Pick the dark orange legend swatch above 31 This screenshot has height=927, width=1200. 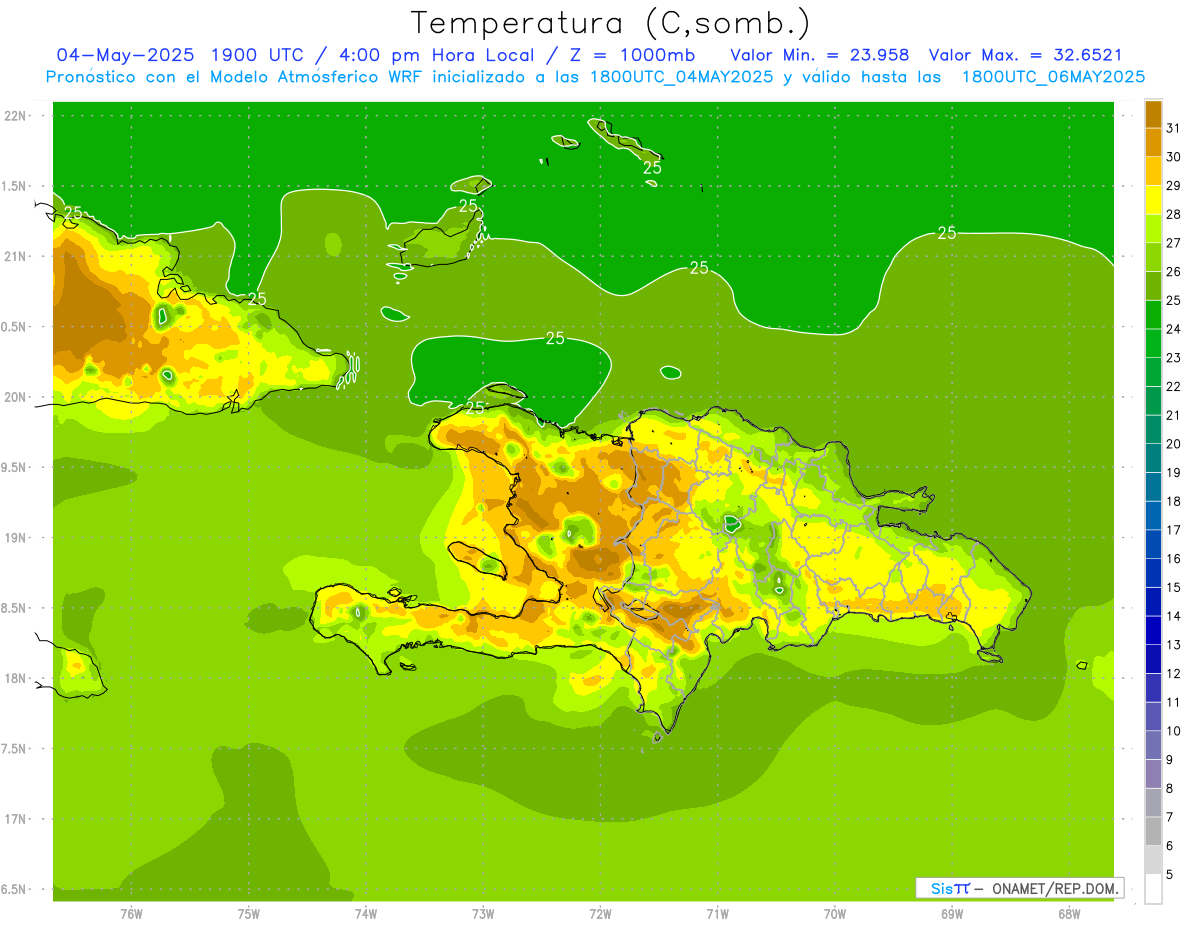pos(1153,113)
